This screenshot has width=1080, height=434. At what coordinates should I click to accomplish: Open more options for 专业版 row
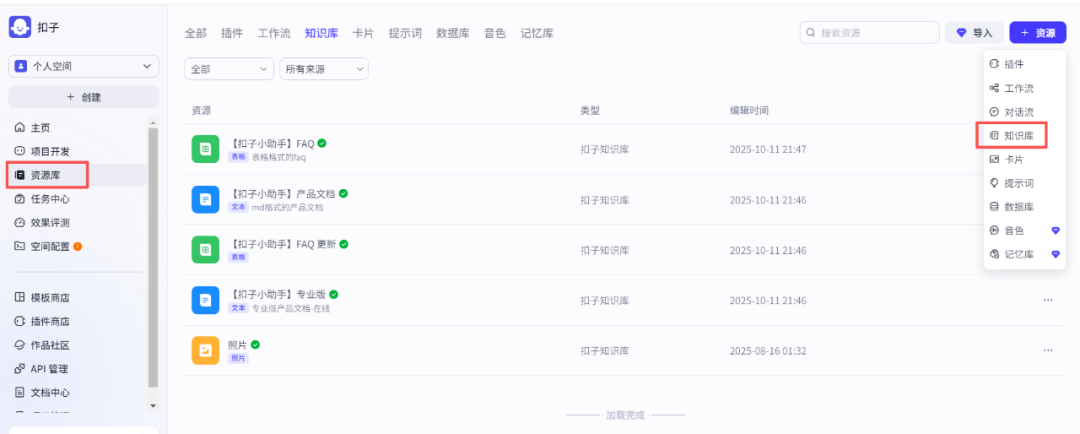(x=1048, y=300)
